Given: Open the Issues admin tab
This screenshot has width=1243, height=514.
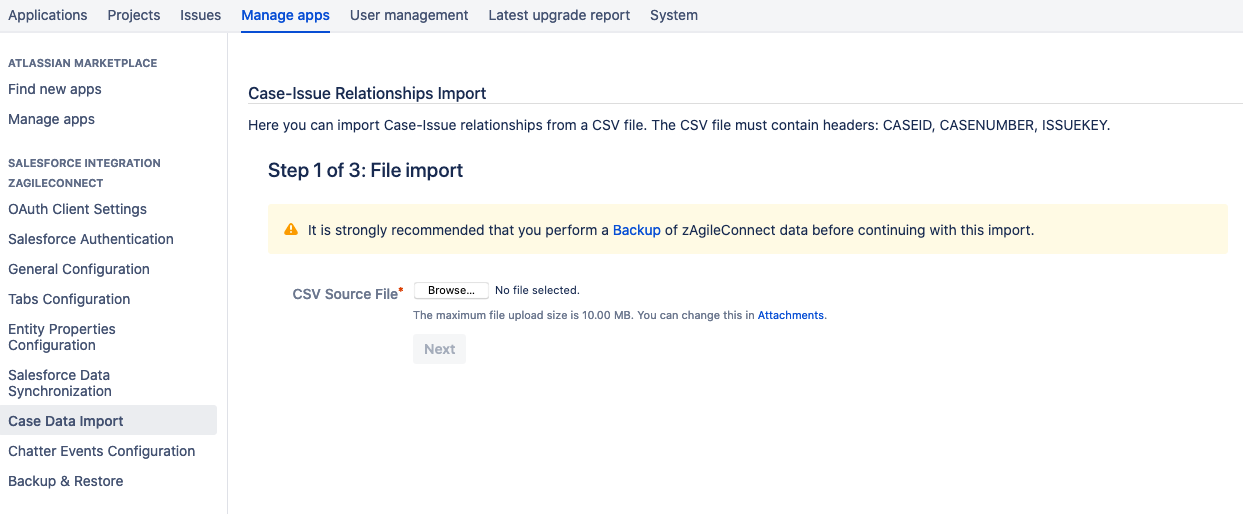Looking at the screenshot, I should tap(200, 15).
